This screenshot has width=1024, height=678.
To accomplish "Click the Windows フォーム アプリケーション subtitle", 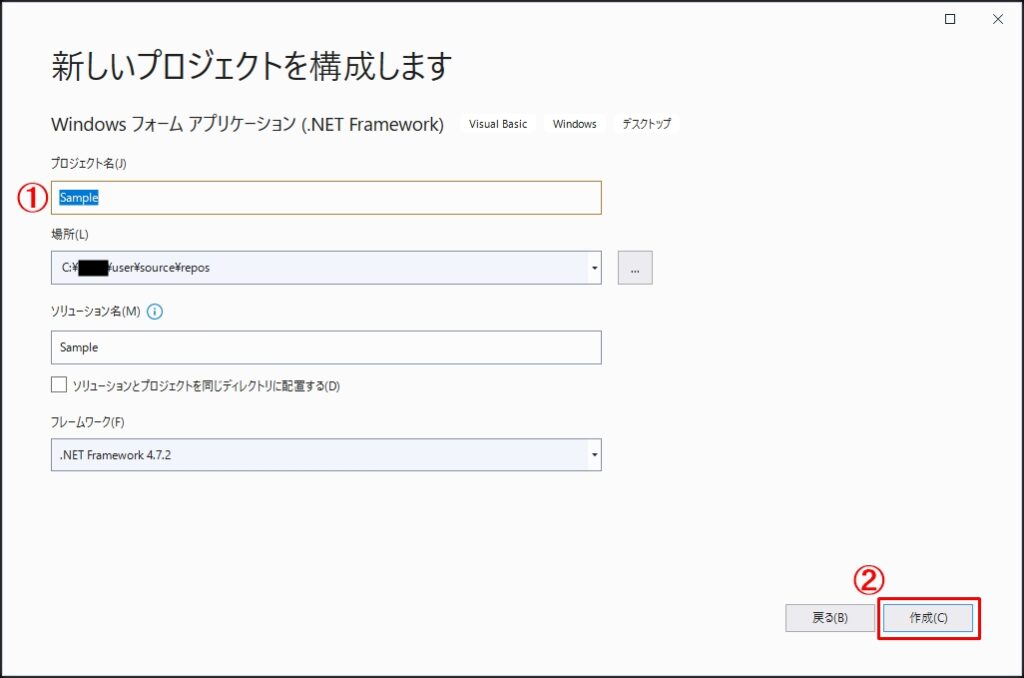I will coord(247,124).
